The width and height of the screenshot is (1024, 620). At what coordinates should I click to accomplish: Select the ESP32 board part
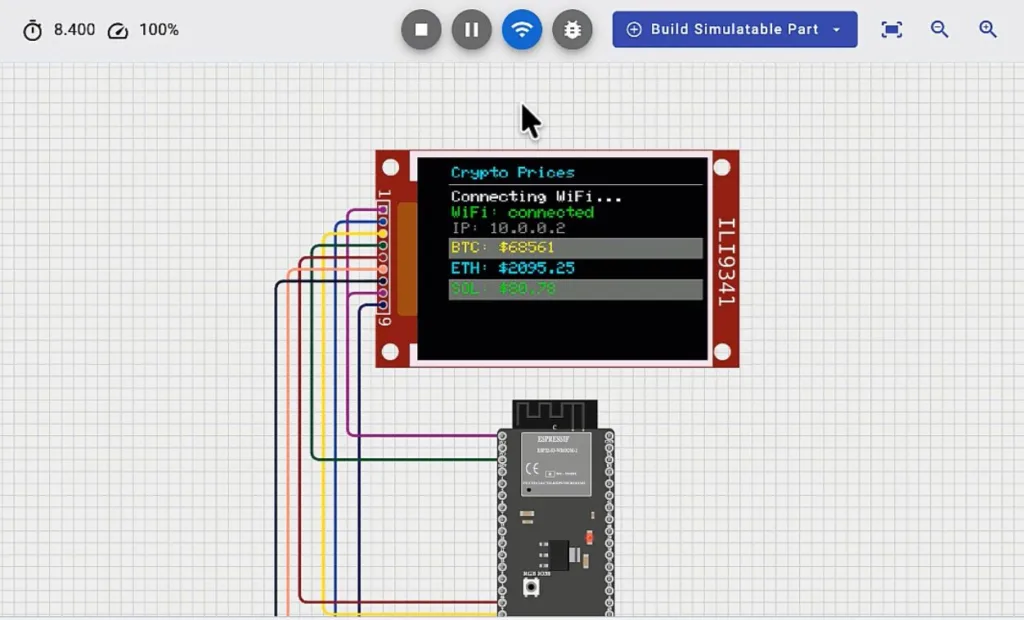point(556,510)
